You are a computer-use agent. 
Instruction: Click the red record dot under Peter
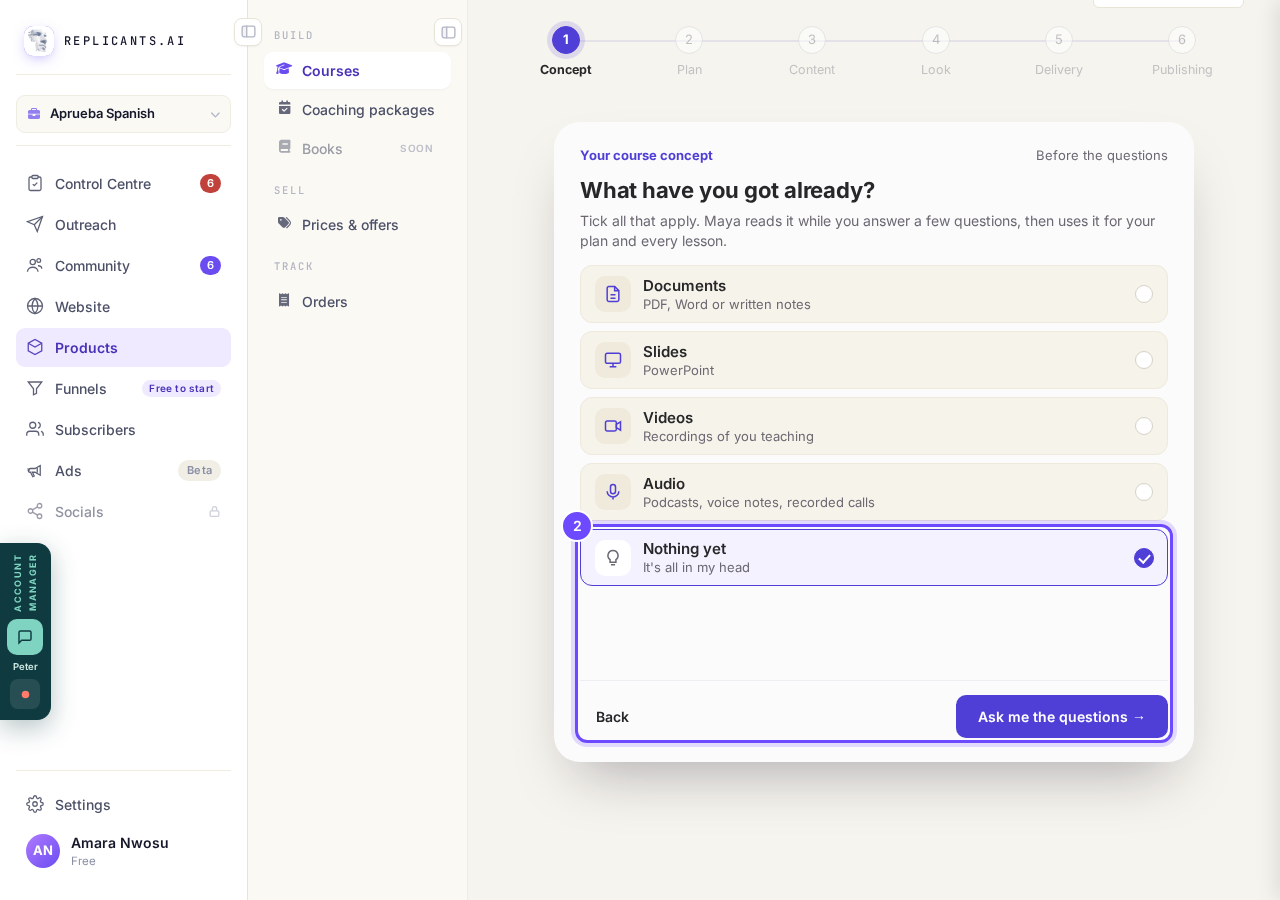point(25,694)
